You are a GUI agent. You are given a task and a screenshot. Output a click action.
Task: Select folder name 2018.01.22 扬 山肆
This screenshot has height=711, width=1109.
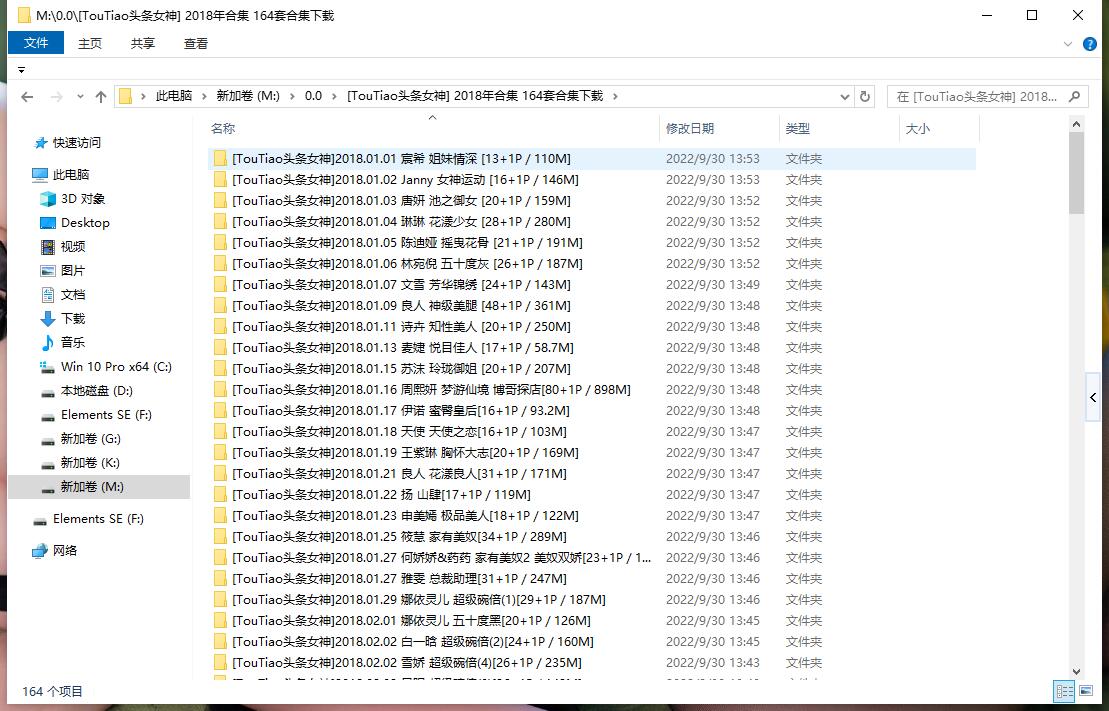click(381, 495)
